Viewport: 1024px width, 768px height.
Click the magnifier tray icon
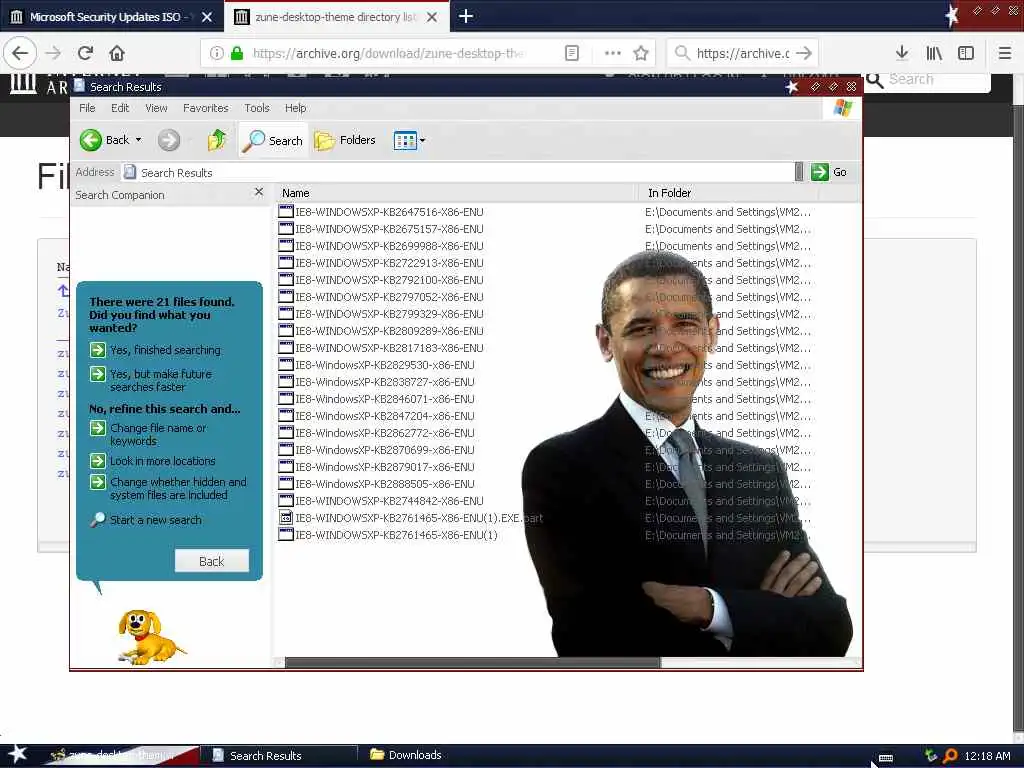tap(950, 756)
